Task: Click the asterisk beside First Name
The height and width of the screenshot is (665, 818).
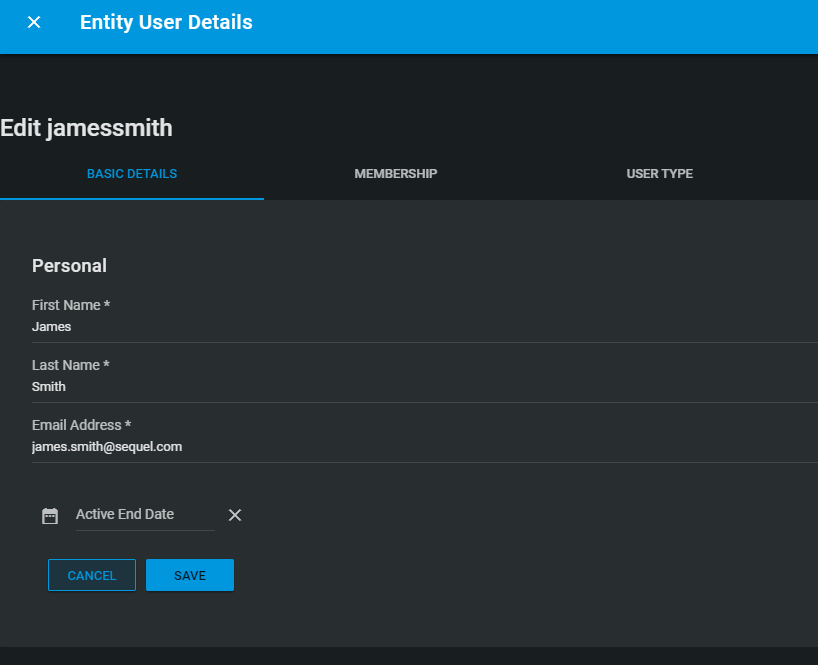Action: click(x=107, y=305)
